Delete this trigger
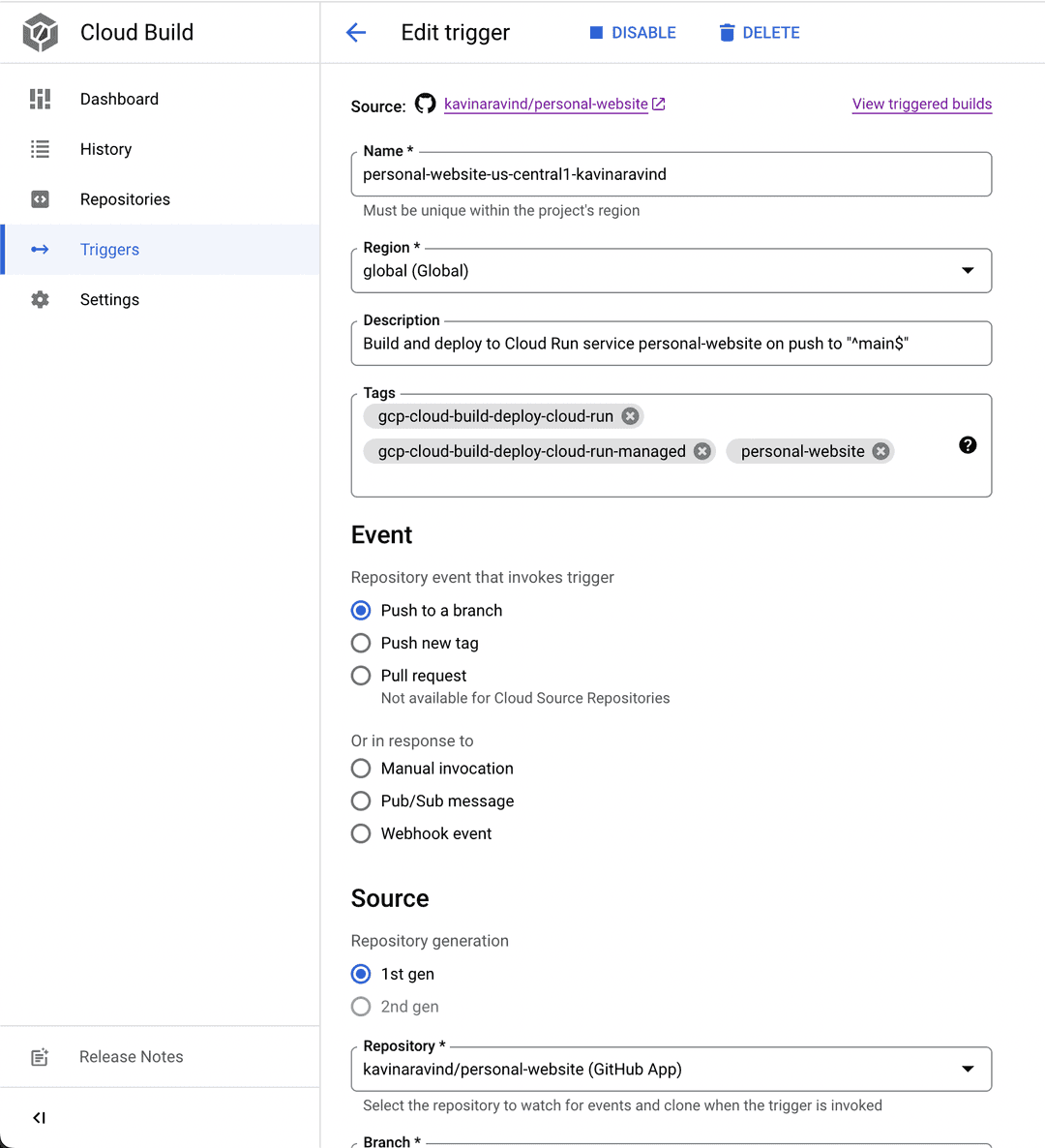 [x=760, y=33]
